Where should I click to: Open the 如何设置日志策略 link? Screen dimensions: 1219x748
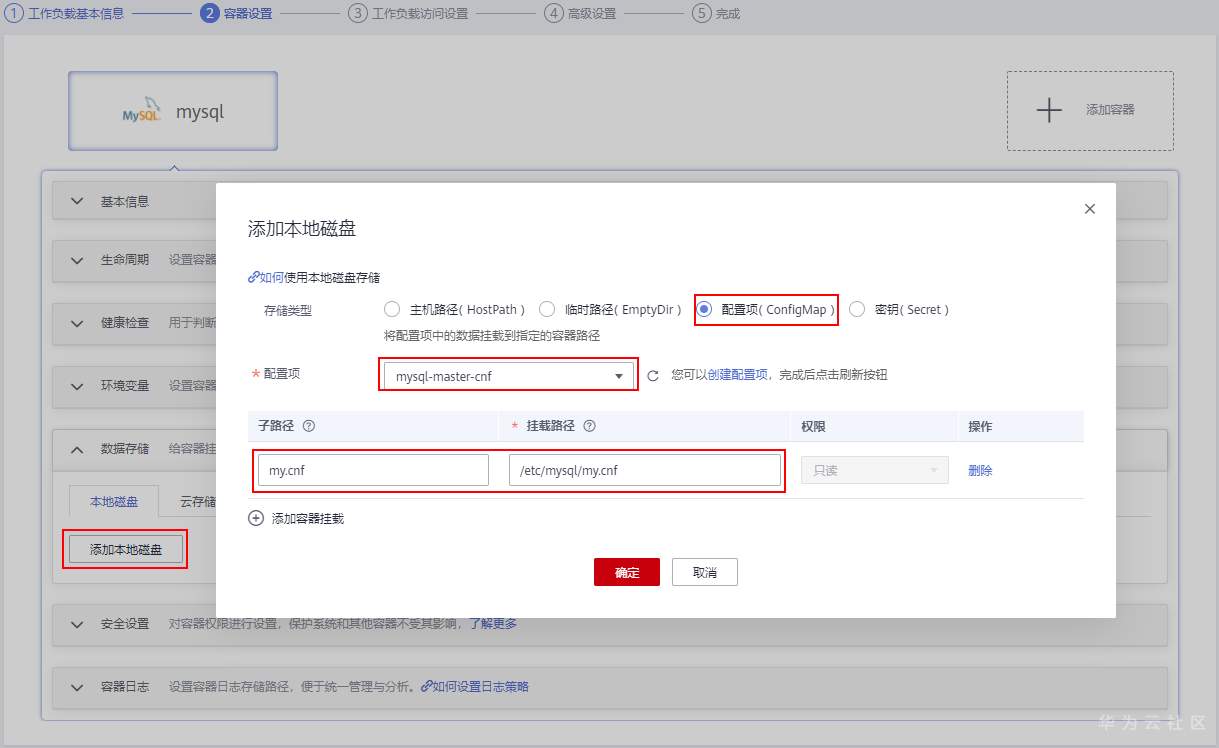(x=475, y=687)
